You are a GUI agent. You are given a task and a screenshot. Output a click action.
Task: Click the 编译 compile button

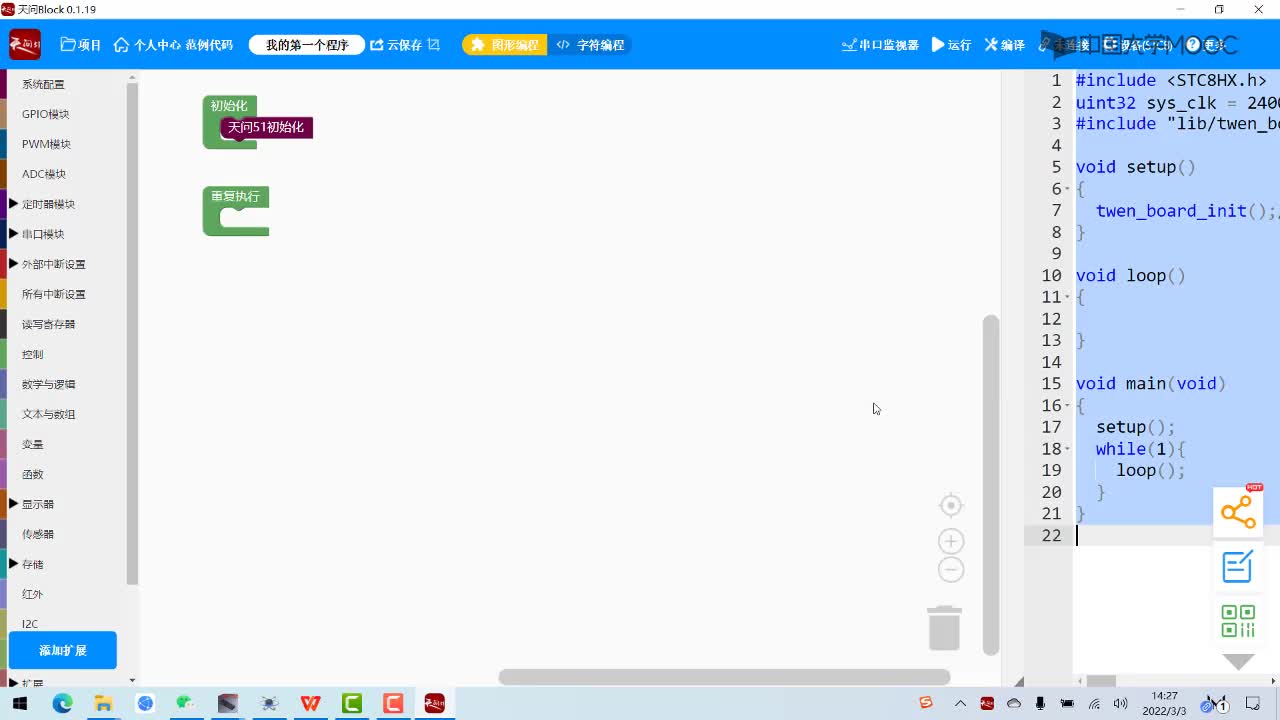point(1005,45)
